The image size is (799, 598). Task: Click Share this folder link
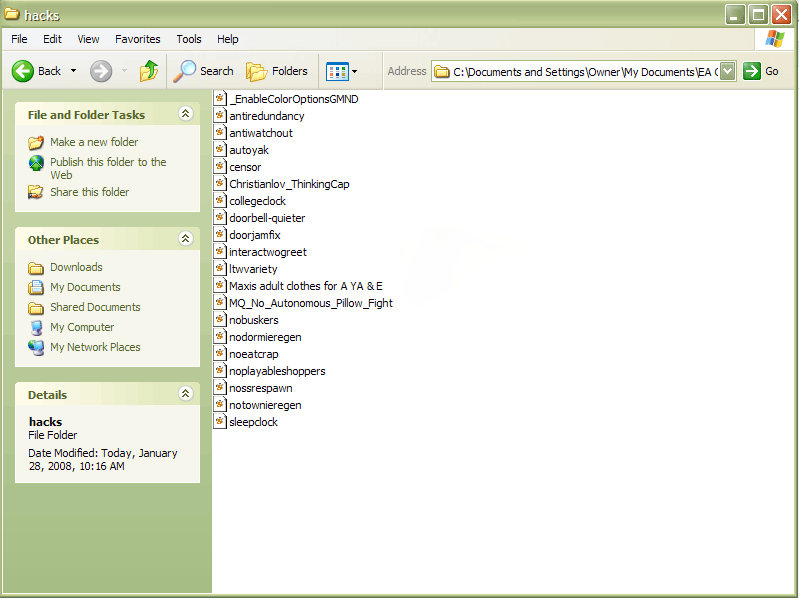89,192
